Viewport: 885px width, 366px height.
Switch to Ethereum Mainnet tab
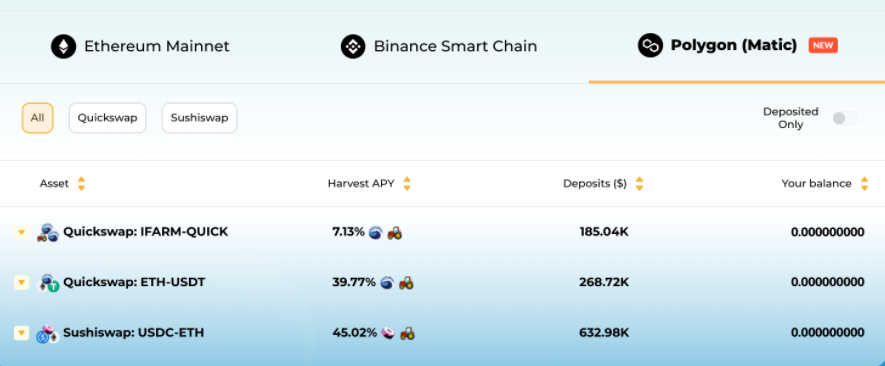141,46
